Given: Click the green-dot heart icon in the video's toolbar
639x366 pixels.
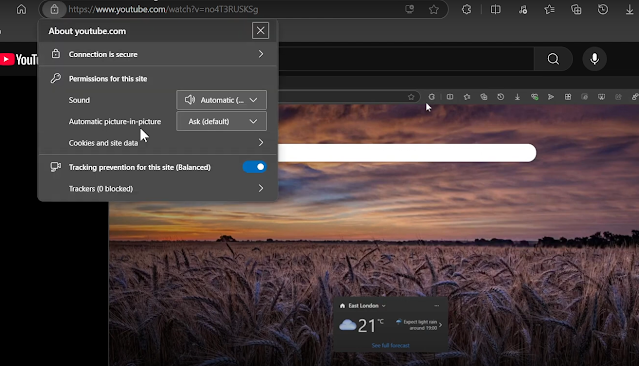Looking at the screenshot, I should 534,97.
